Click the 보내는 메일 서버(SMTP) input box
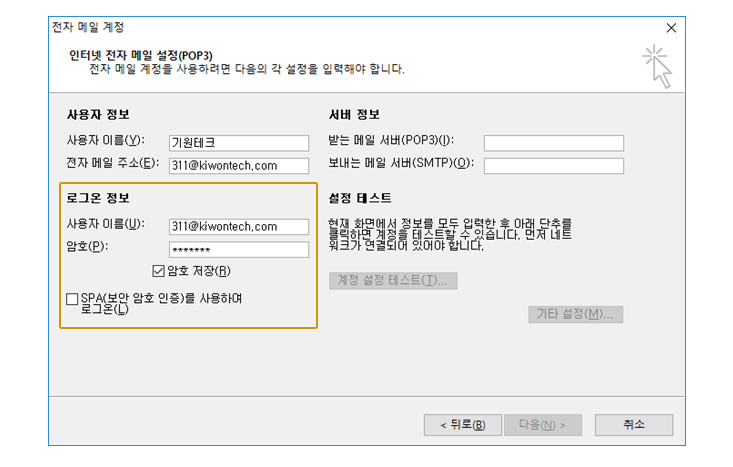Image resolution: width=733 pixels, height=467 pixels. (x=553, y=166)
